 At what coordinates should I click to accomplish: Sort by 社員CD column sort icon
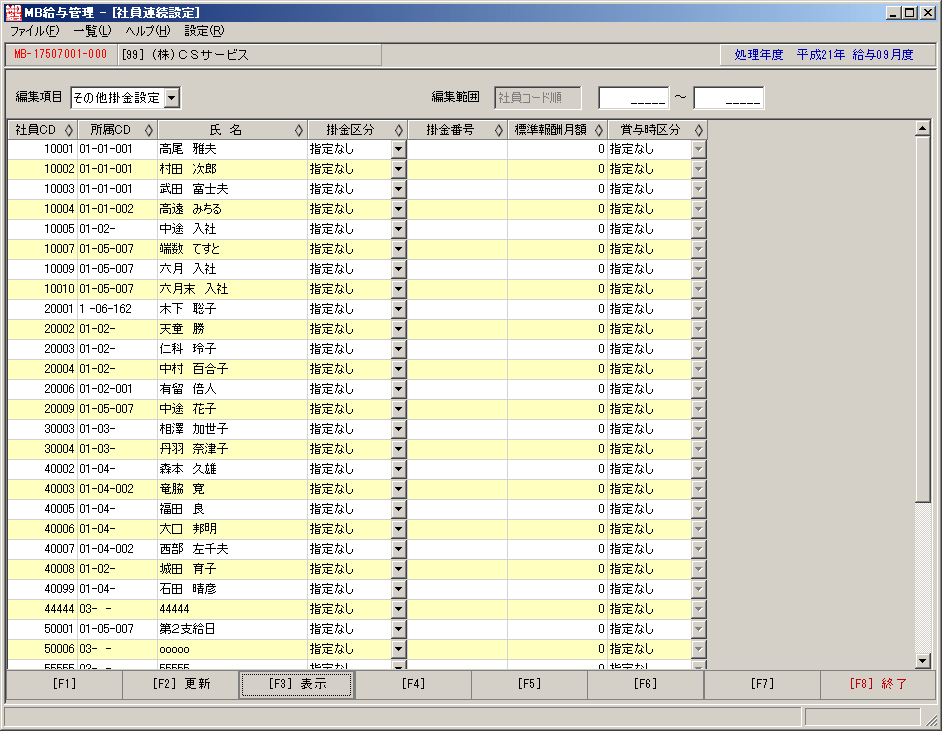point(68,130)
